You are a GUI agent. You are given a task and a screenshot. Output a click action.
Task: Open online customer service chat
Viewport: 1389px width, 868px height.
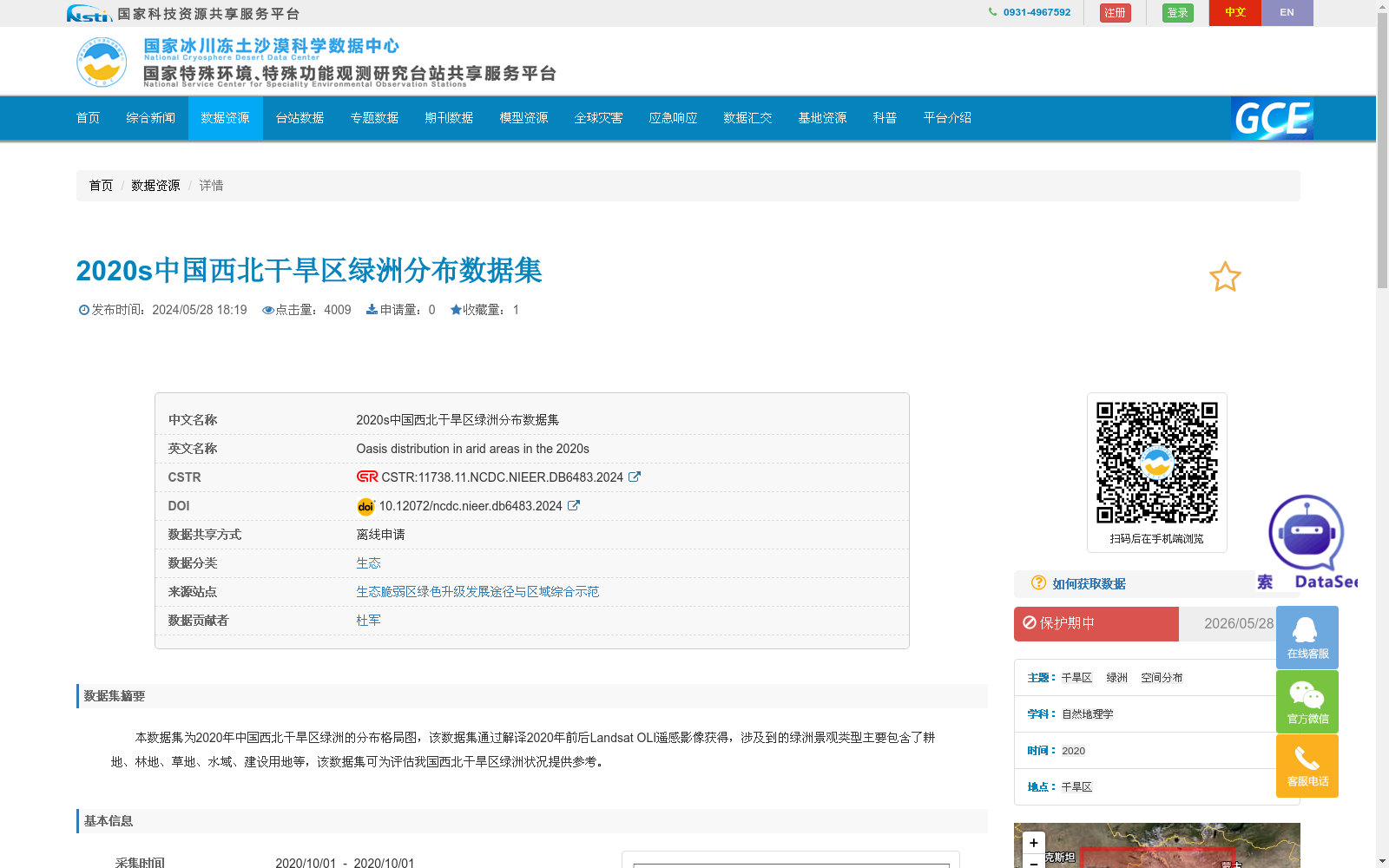point(1307,637)
